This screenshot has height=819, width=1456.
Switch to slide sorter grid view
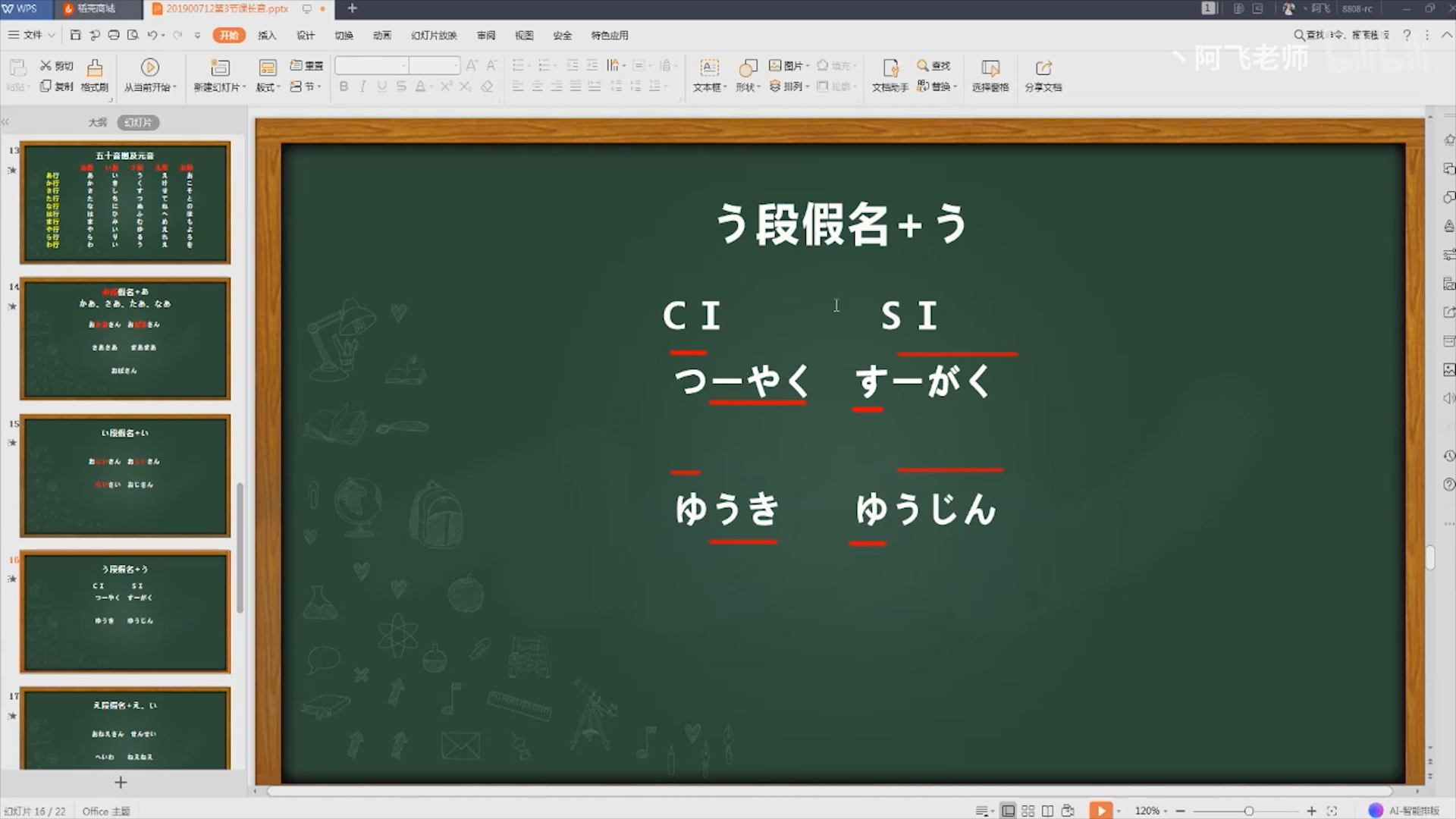1028,811
